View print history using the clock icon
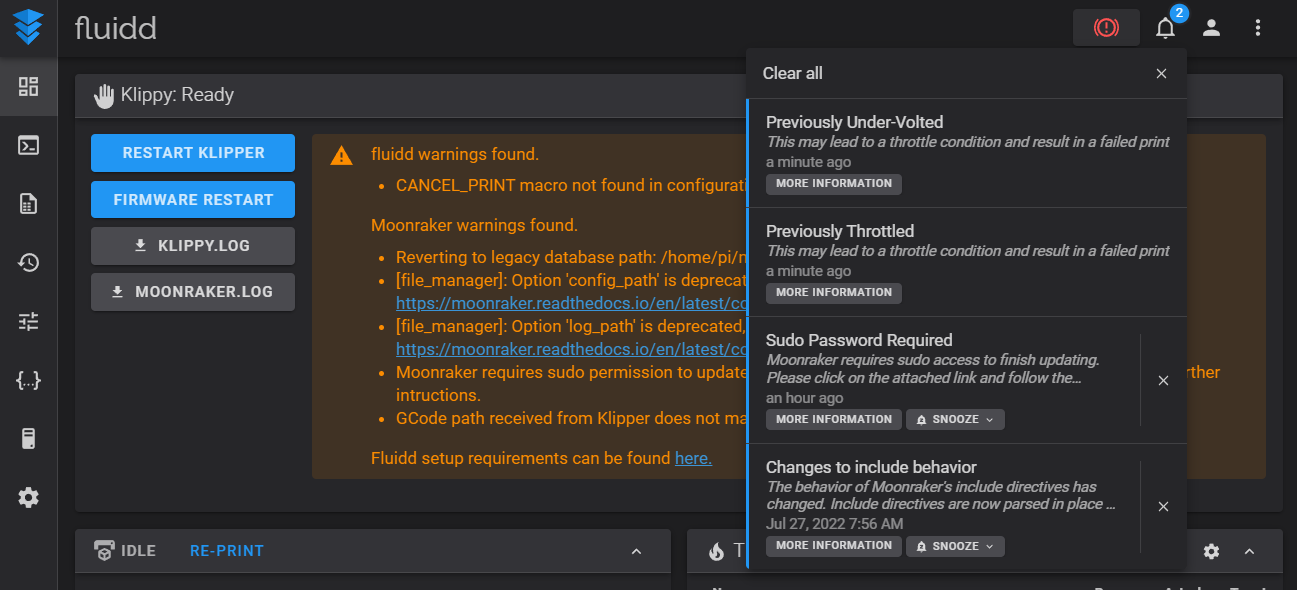 [x=29, y=263]
